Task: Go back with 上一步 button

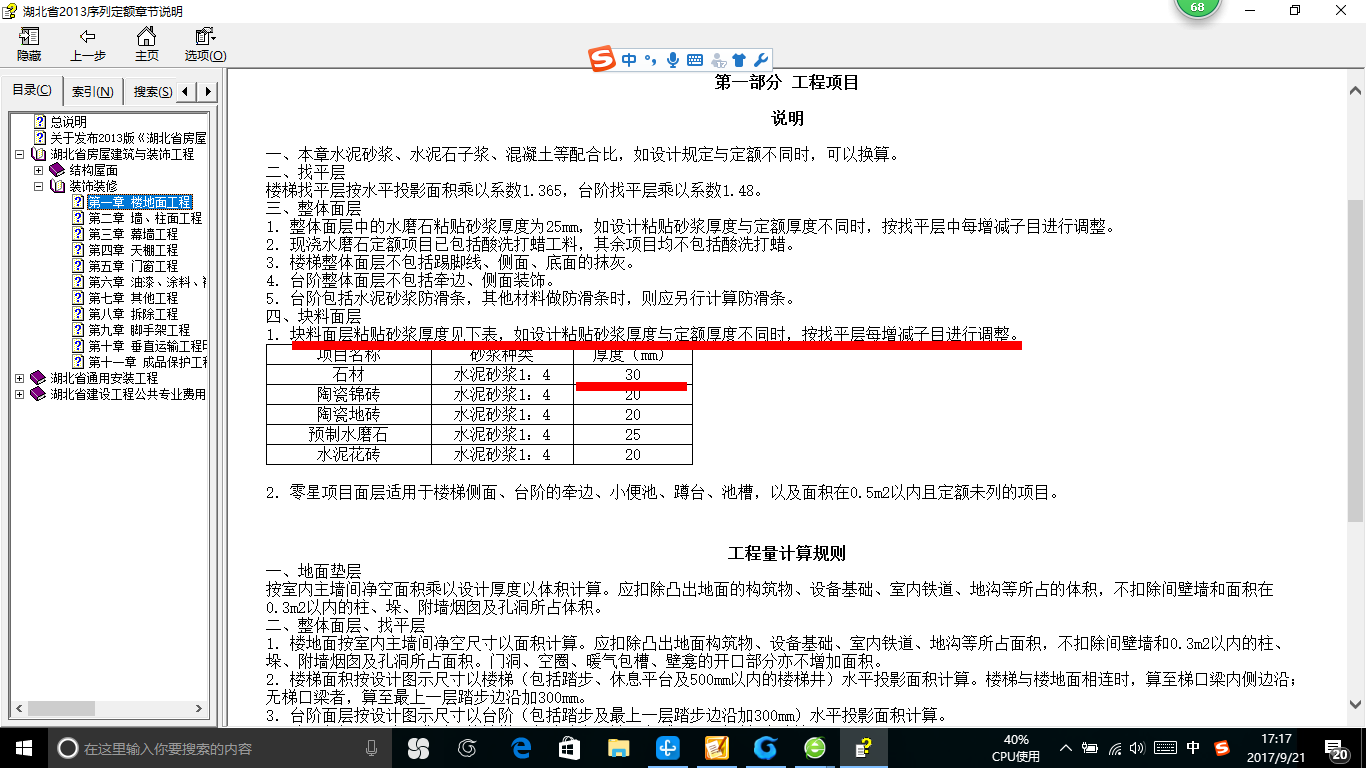Action: [88, 45]
